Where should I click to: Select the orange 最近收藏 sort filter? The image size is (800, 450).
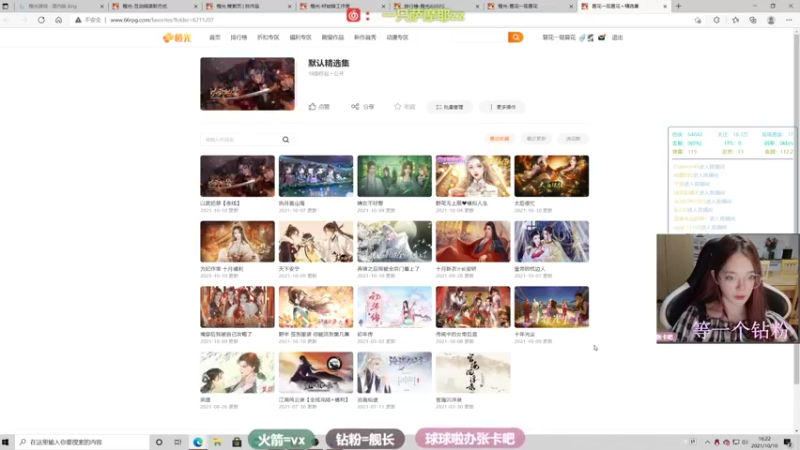pos(499,139)
